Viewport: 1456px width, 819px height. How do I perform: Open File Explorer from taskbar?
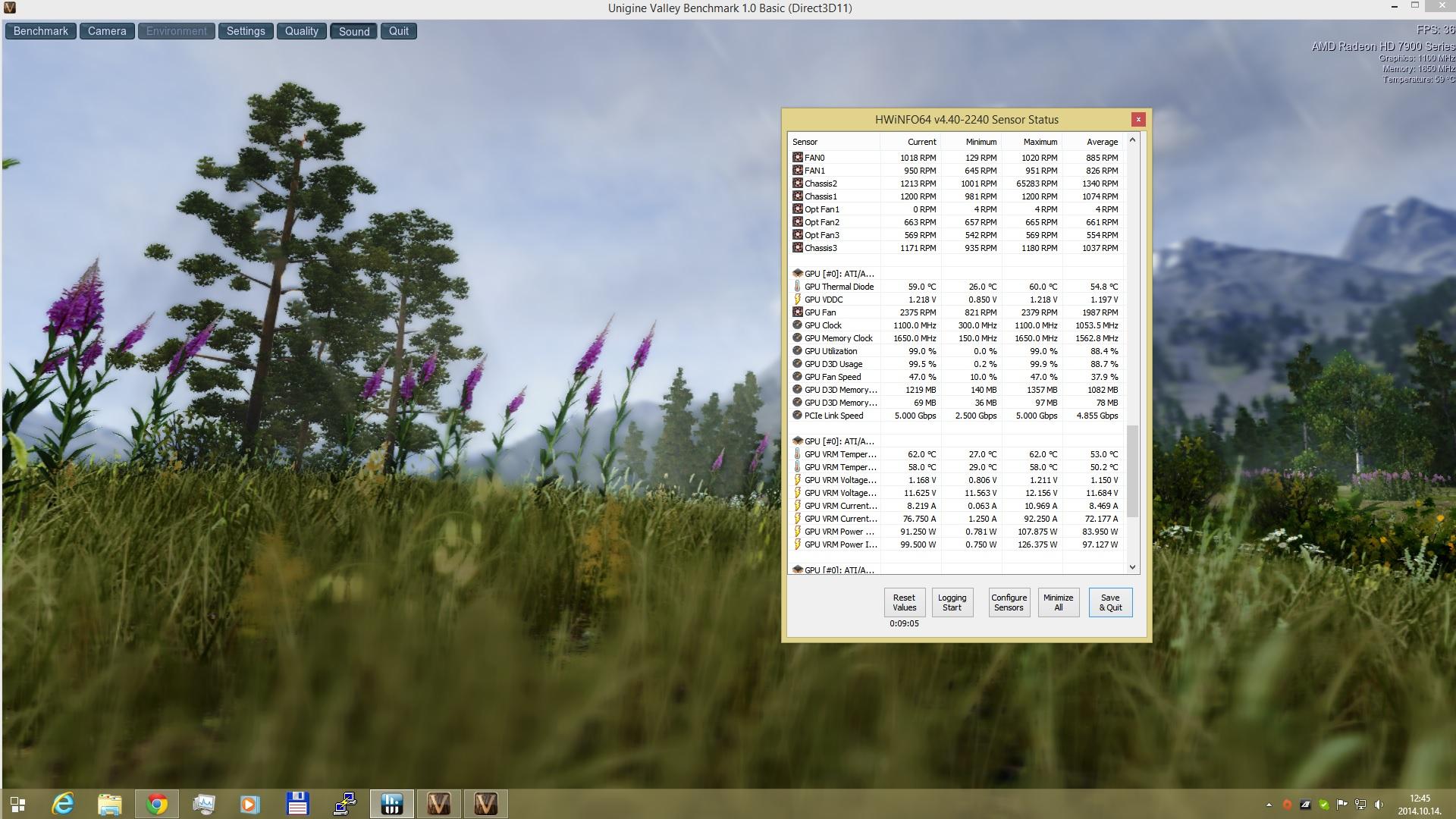point(110,804)
